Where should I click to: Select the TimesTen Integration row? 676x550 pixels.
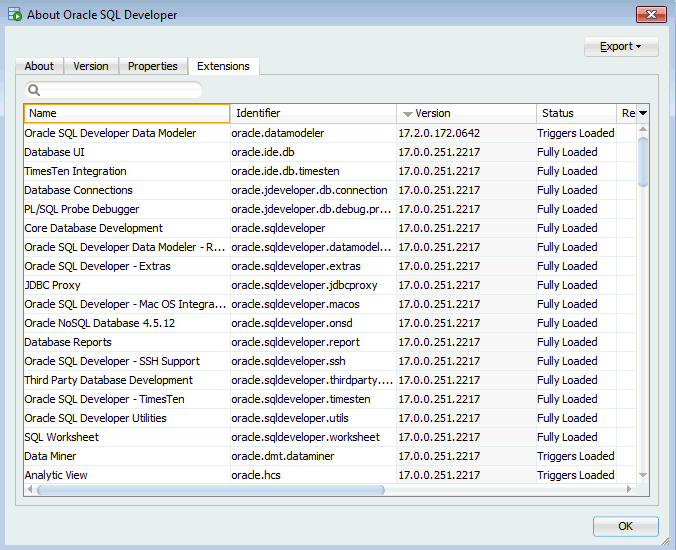click(x=330, y=171)
